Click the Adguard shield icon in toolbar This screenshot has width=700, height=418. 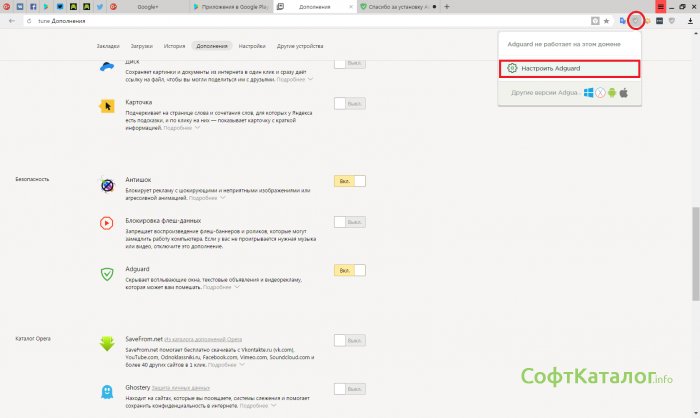click(x=635, y=20)
